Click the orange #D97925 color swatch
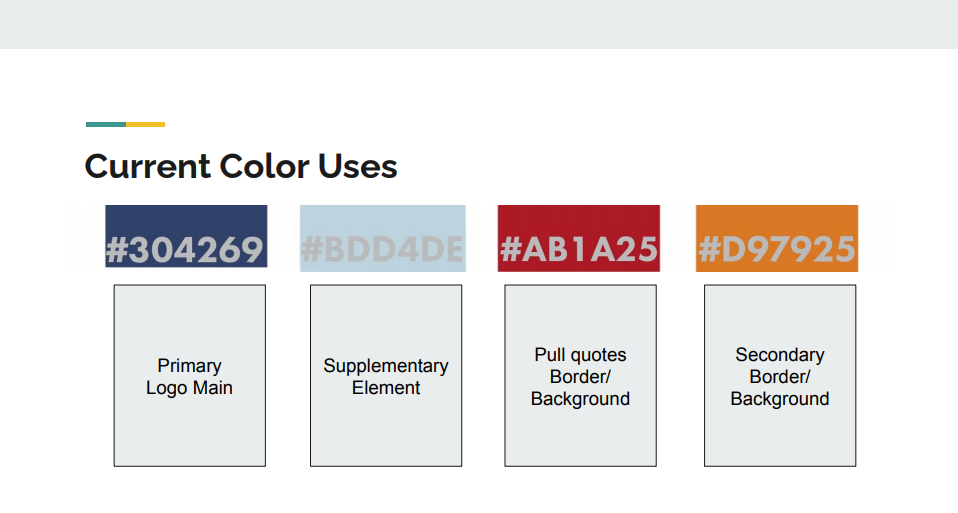958x513 pixels. pyautogui.click(x=777, y=238)
